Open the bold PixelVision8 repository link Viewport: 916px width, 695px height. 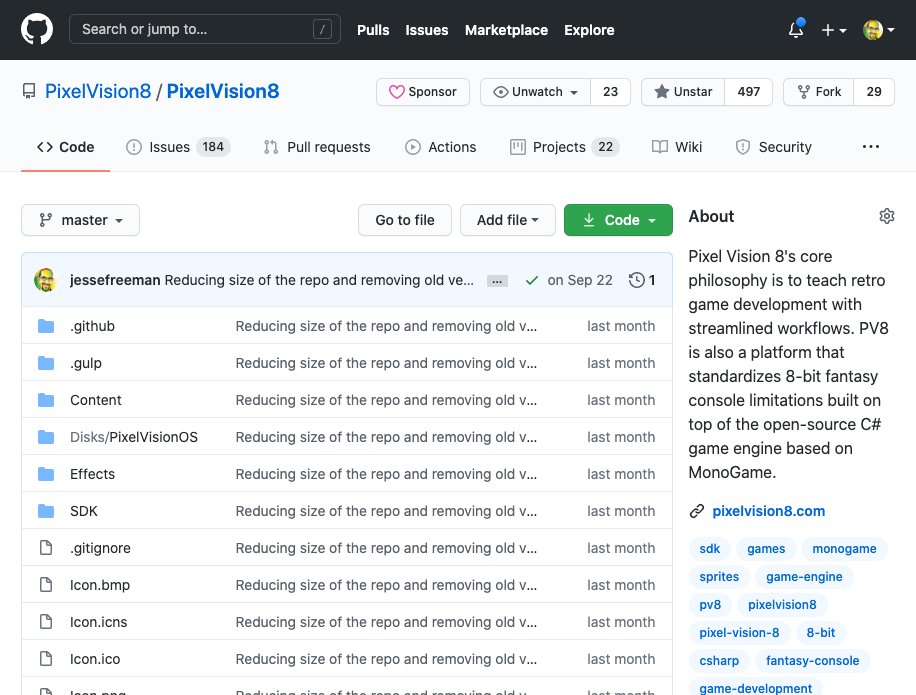223,91
